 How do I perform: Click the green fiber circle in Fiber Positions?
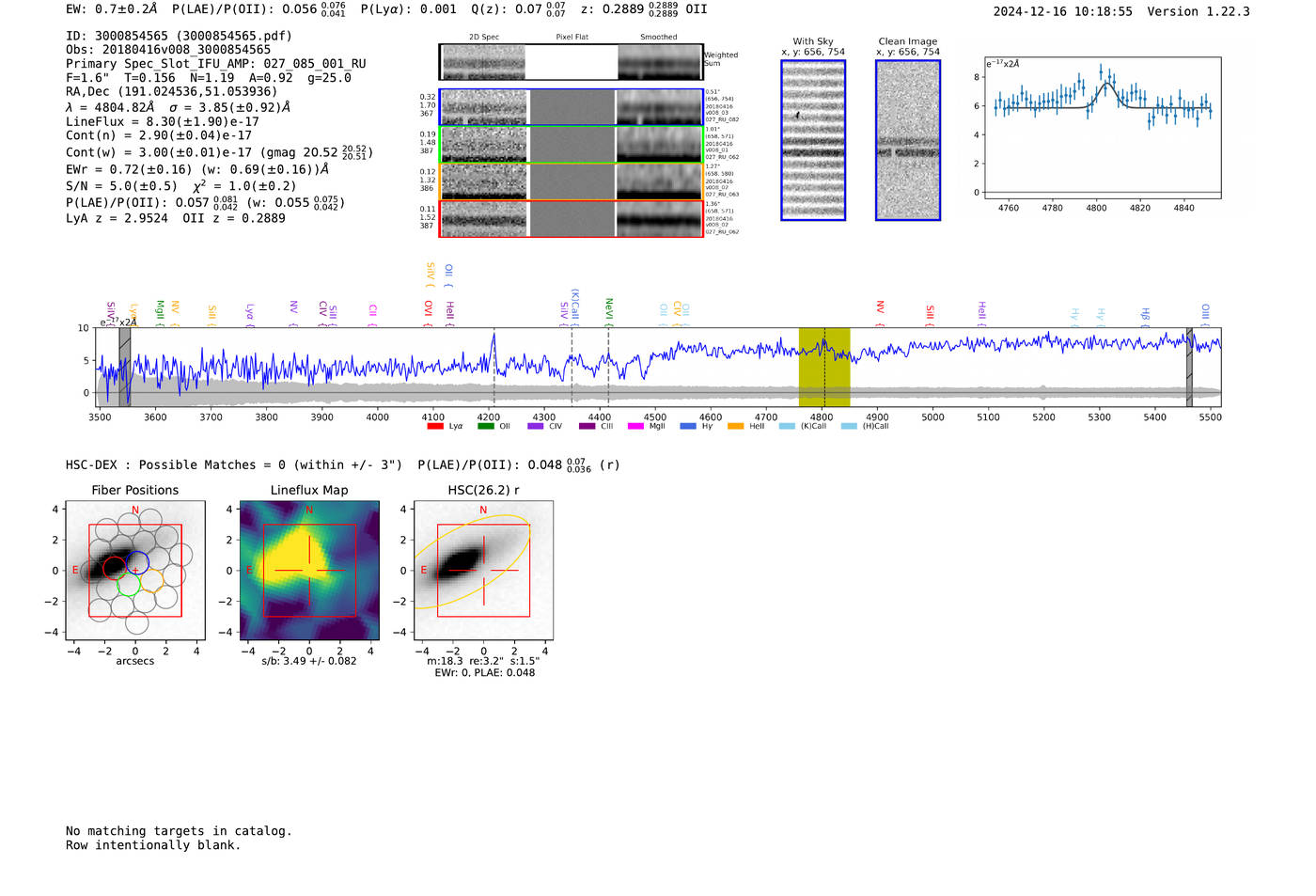pos(129,585)
